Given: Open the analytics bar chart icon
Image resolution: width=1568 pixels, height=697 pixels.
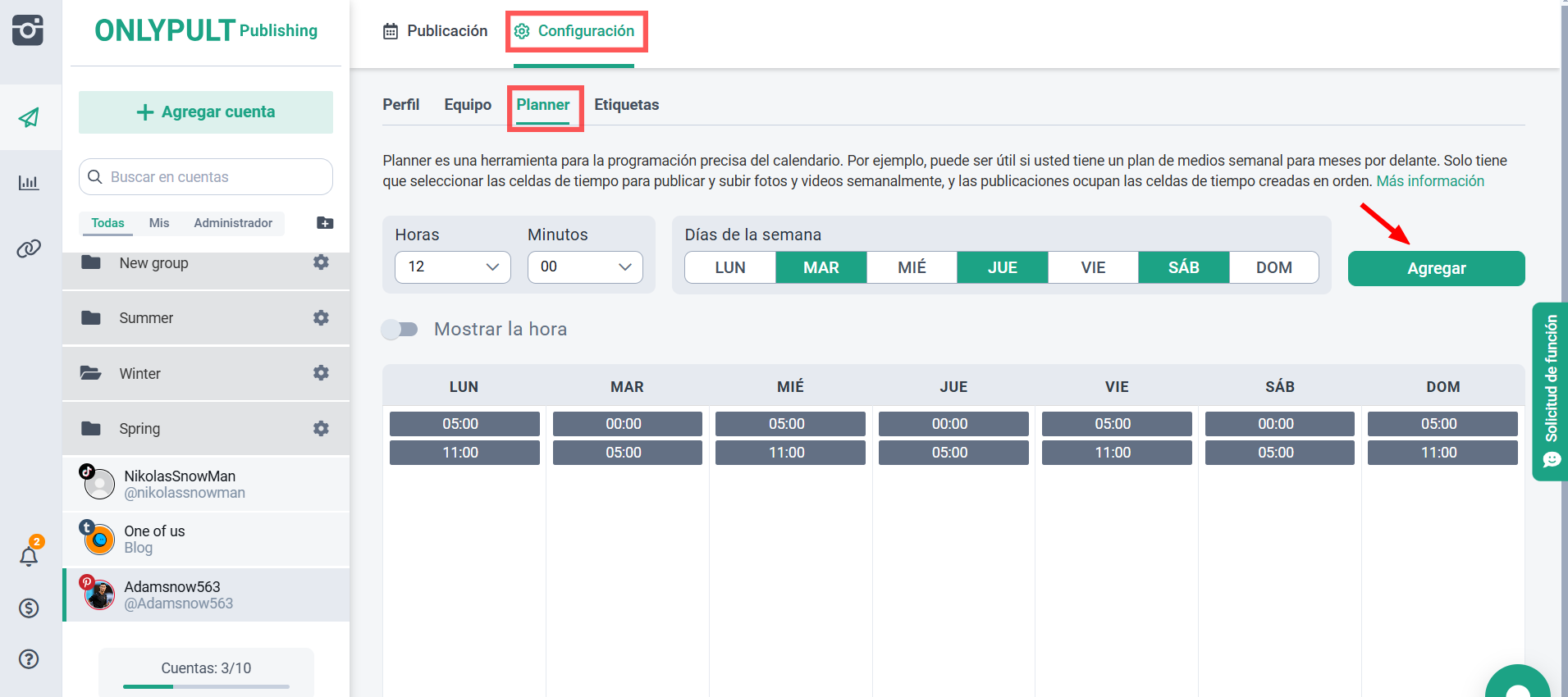Looking at the screenshot, I should pyautogui.click(x=30, y=182).
